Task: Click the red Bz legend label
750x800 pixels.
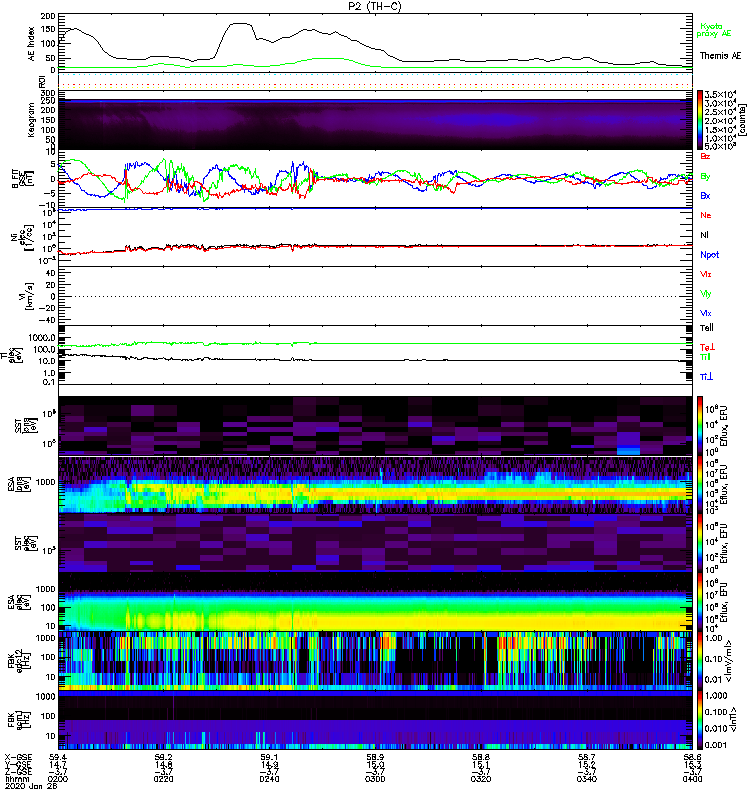Action: [705, 156]
